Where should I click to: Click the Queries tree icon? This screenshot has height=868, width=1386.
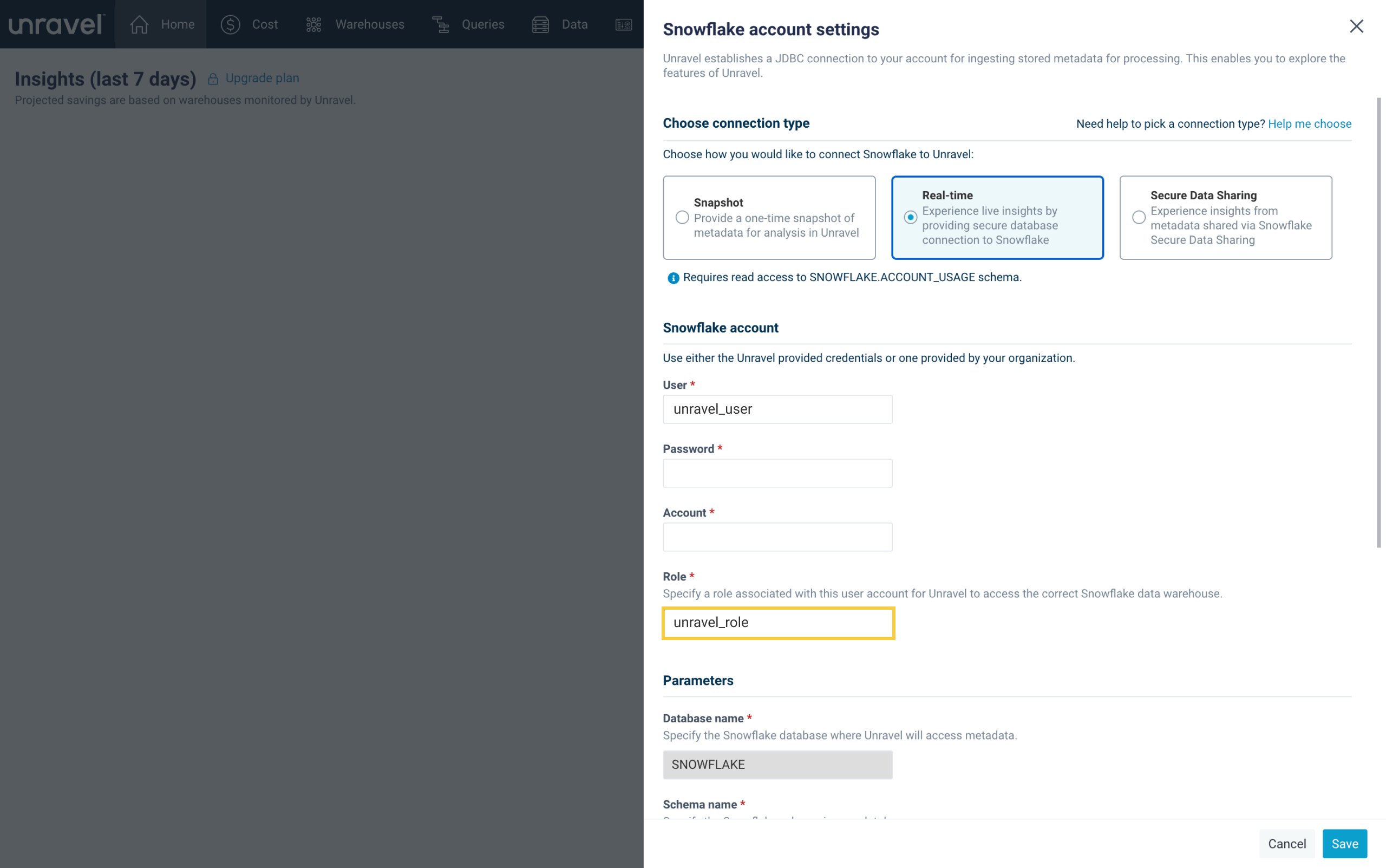[440, 24]
